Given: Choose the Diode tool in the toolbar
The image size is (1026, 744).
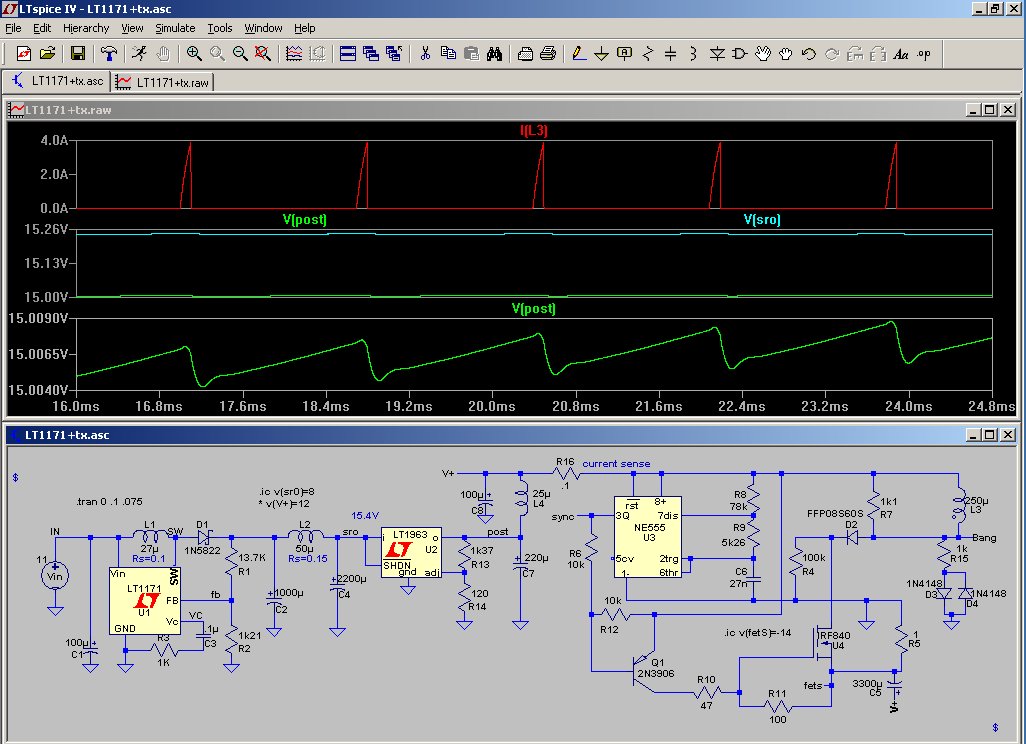Looking at the screenshot, I should (717, 54).
